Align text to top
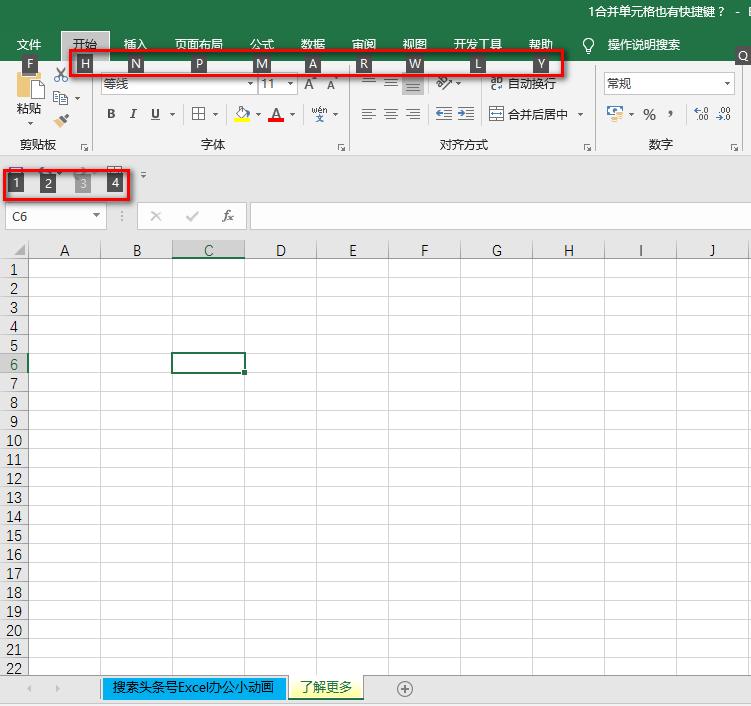Image resolution: width=751 pixels, height=706 pixels. tap(369, 81)
